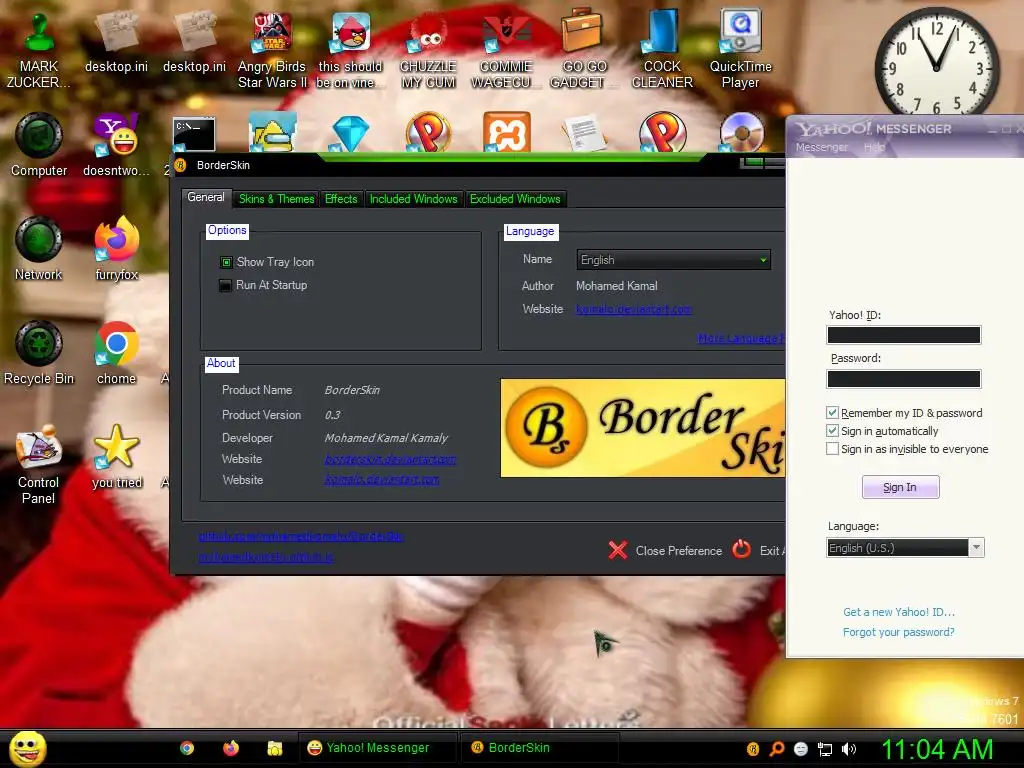Click Get a new Yahoo! ID link
The image size is (1024, 768).
tap(899, 612)
